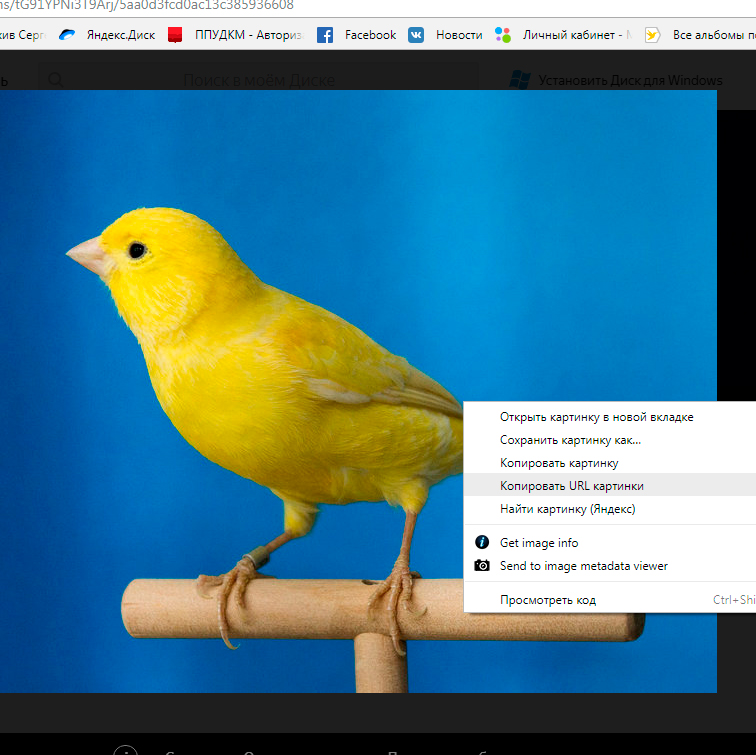Click the Get image info icon
This screenshot has width=756, height=755.
coord(482,543)
